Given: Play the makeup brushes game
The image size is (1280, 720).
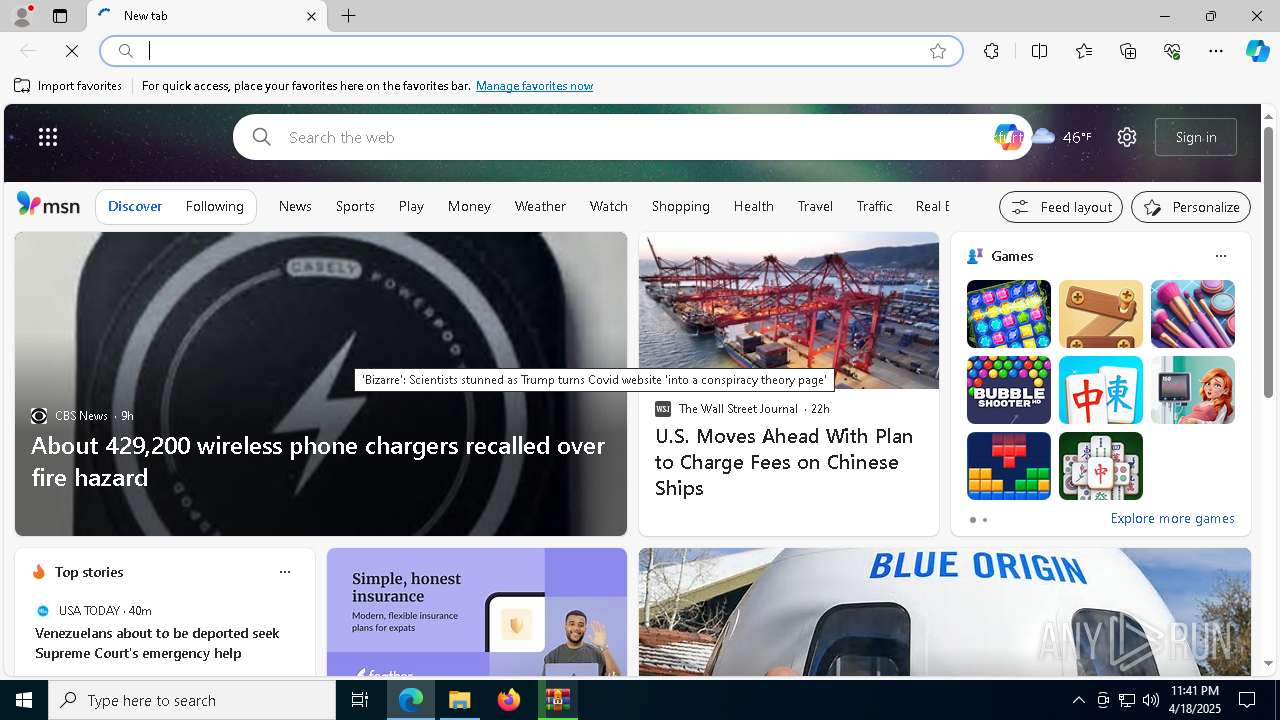Looking at the screenshot, I should point(1193,314).
